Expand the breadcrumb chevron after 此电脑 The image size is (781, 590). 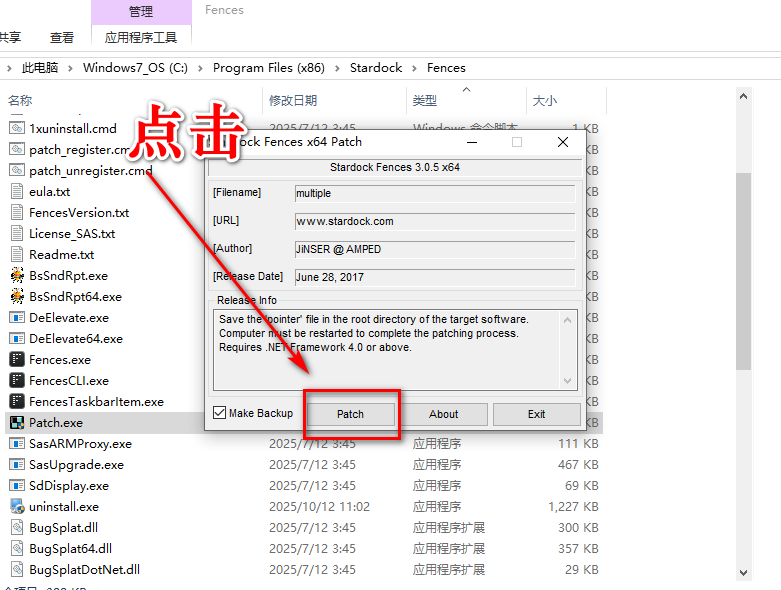click(70, 68)
